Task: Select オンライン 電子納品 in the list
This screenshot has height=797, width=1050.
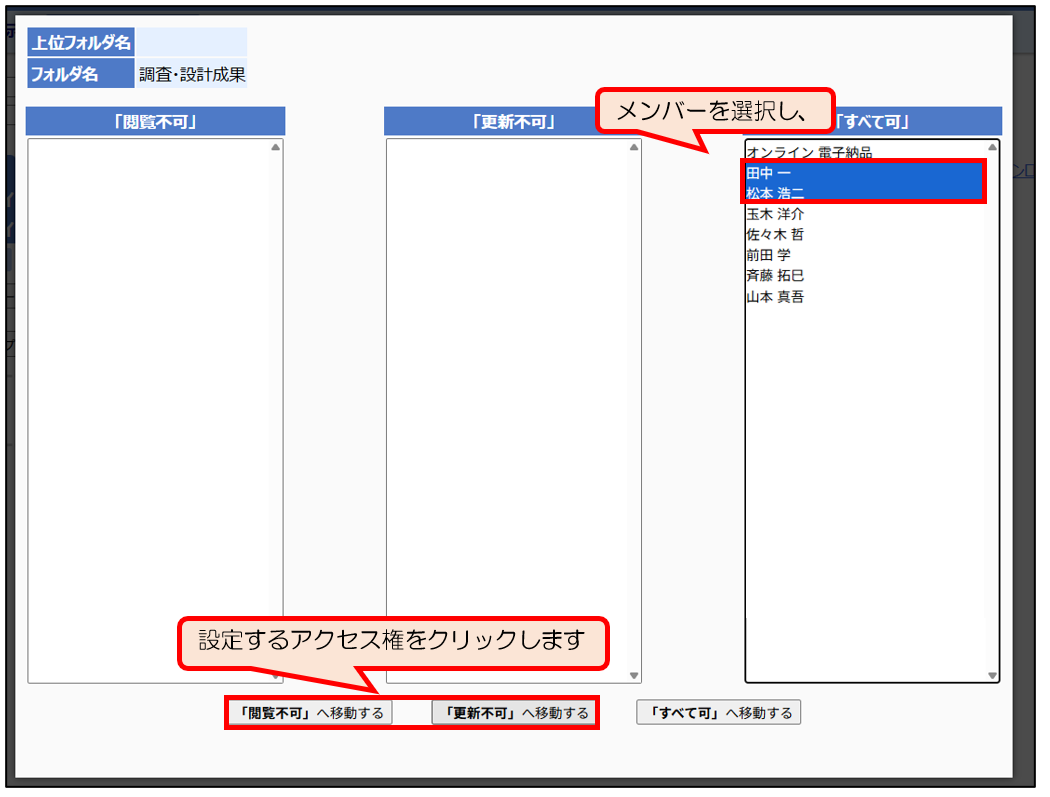Action: 809,153
